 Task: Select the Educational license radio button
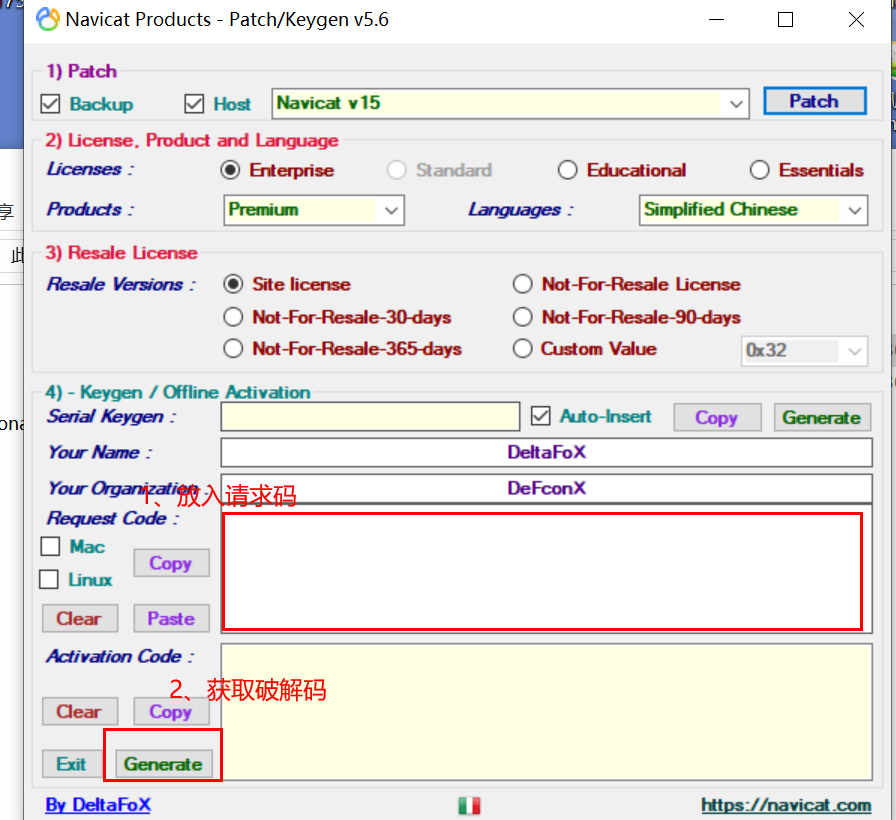(567, 170)
